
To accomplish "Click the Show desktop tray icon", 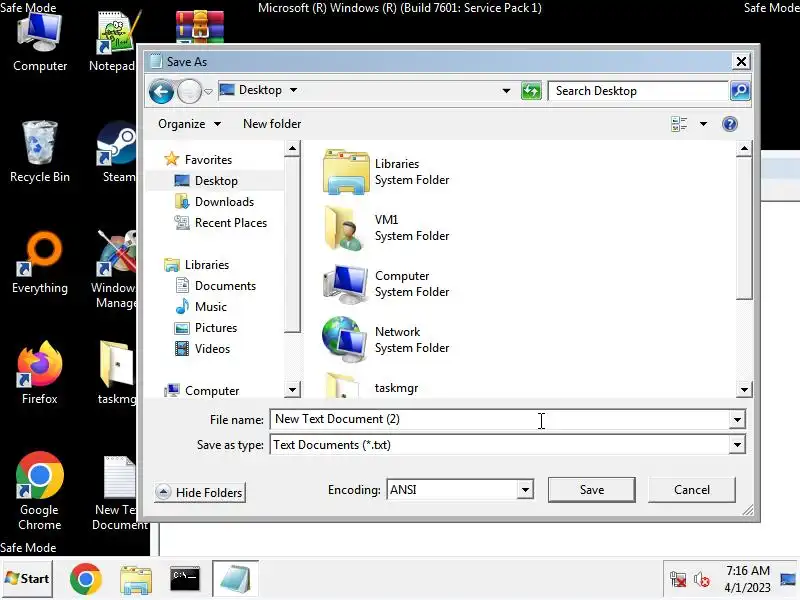I will coord(788,579).
